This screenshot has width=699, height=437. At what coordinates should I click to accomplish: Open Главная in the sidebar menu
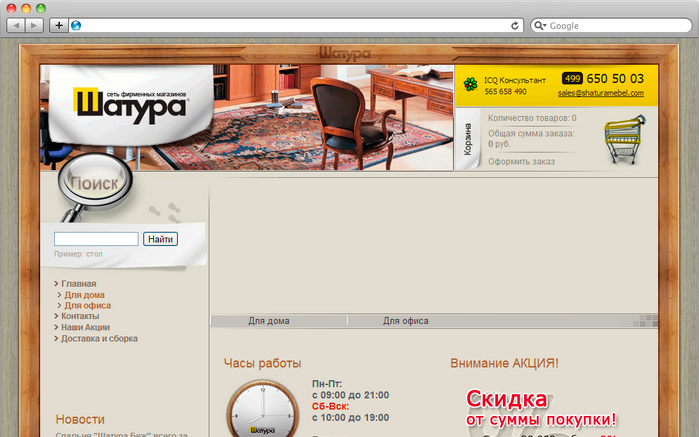(x=78, y=284)
